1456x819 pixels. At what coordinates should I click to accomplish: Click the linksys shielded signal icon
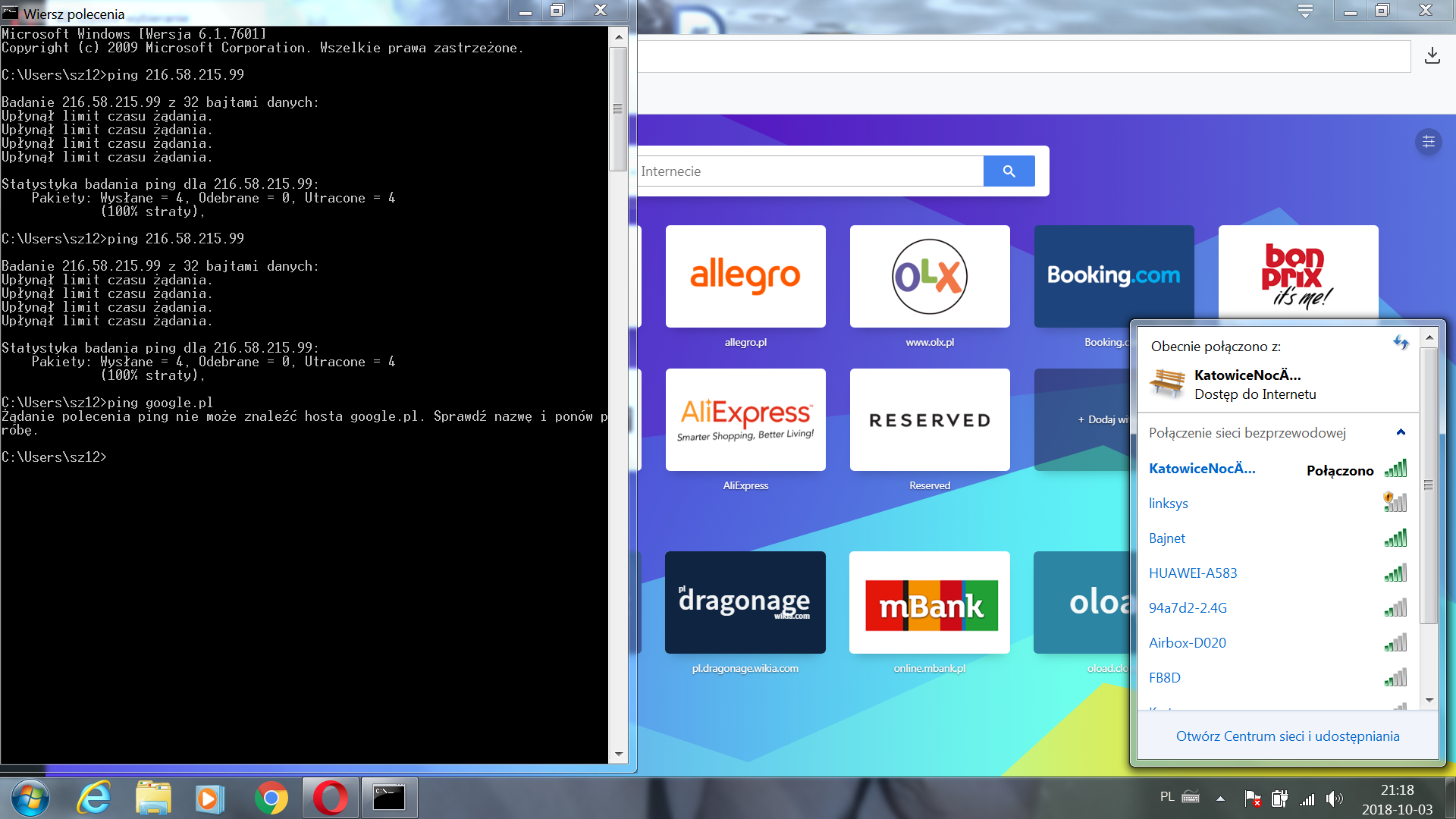coord(1395,502)
